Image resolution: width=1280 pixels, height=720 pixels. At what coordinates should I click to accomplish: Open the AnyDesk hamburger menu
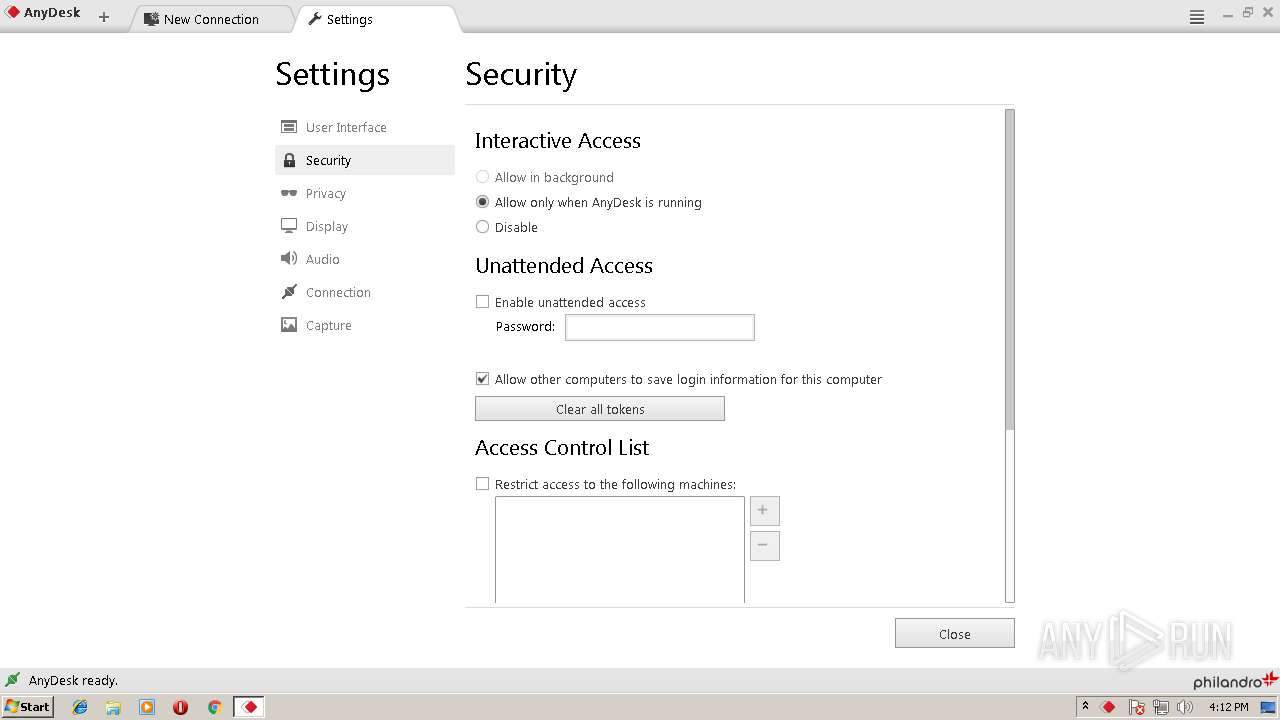click(x=1197, y=17)
